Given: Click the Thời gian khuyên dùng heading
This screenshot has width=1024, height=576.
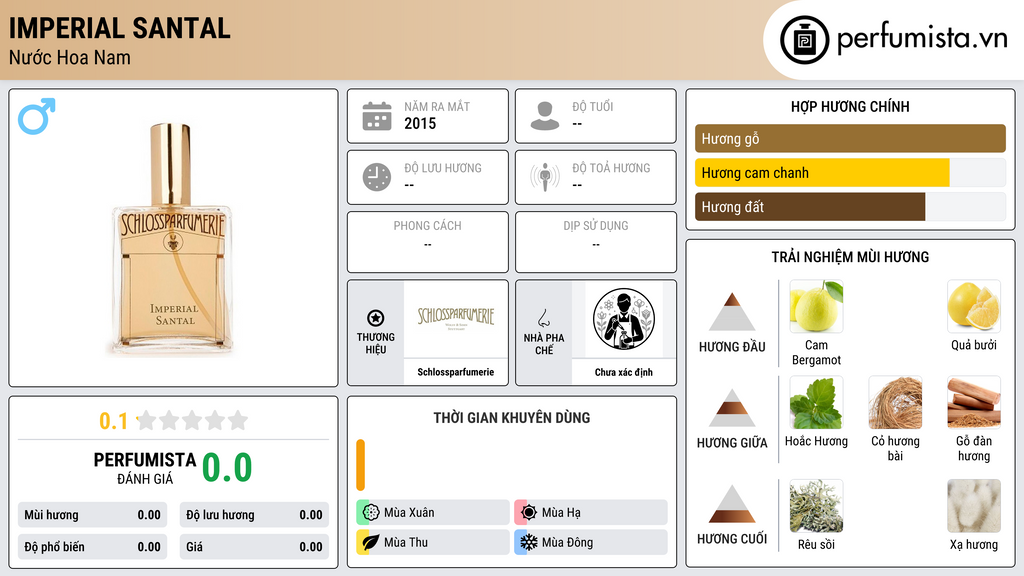Looking at the screenshot, I should (x=512, y=417).
